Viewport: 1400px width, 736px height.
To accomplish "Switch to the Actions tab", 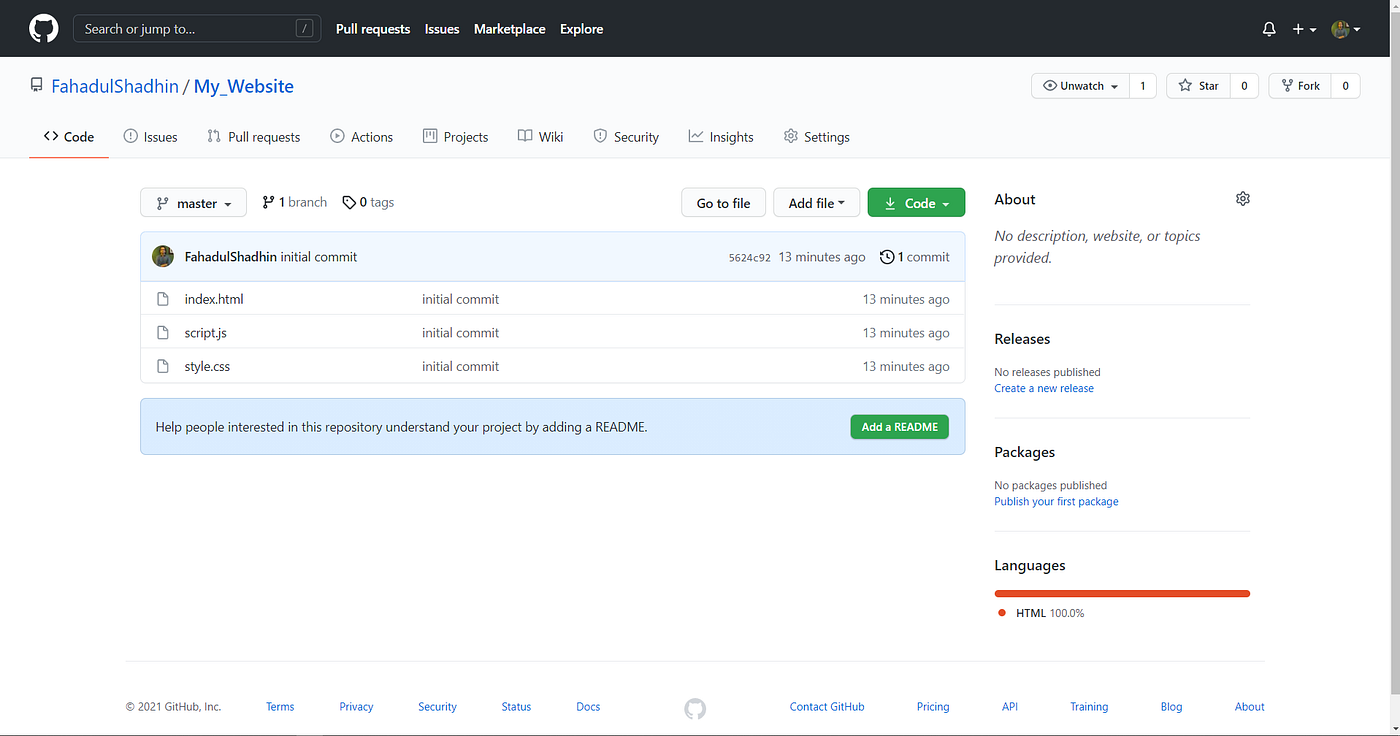I will coord(361,137).
